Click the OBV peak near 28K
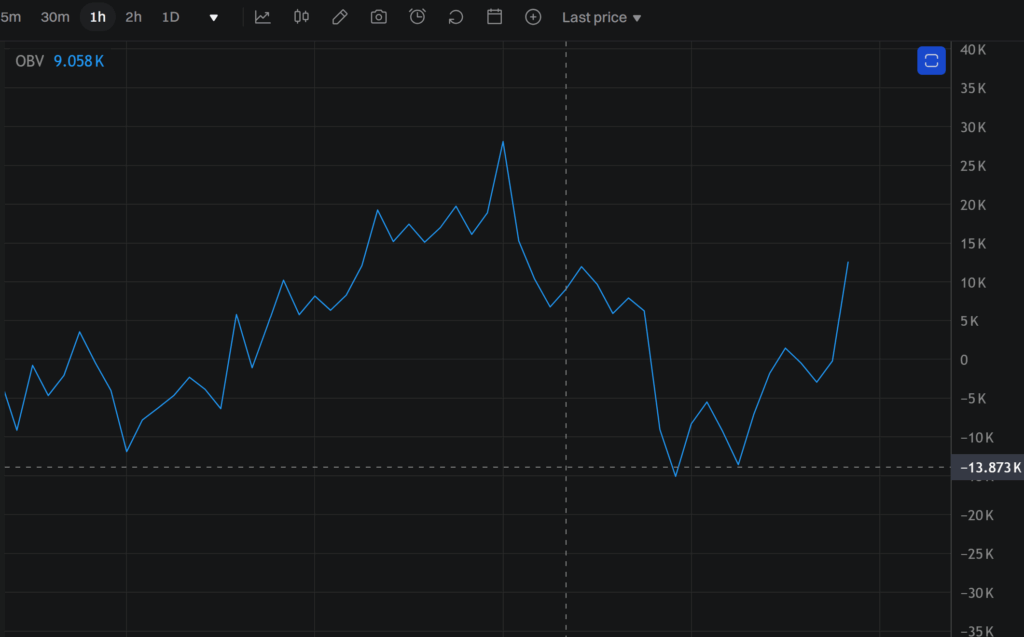The height and width of the screenshot is (637, 1024). coord(503,142)
